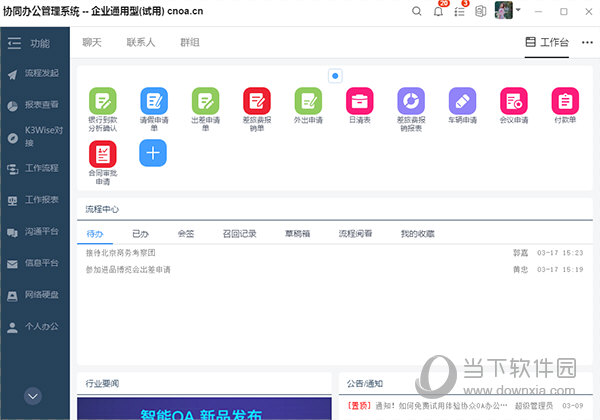Open 报表查看 in the sidebar
The width and height of the screenshot is (600, 420).
[x=34, y=105]
